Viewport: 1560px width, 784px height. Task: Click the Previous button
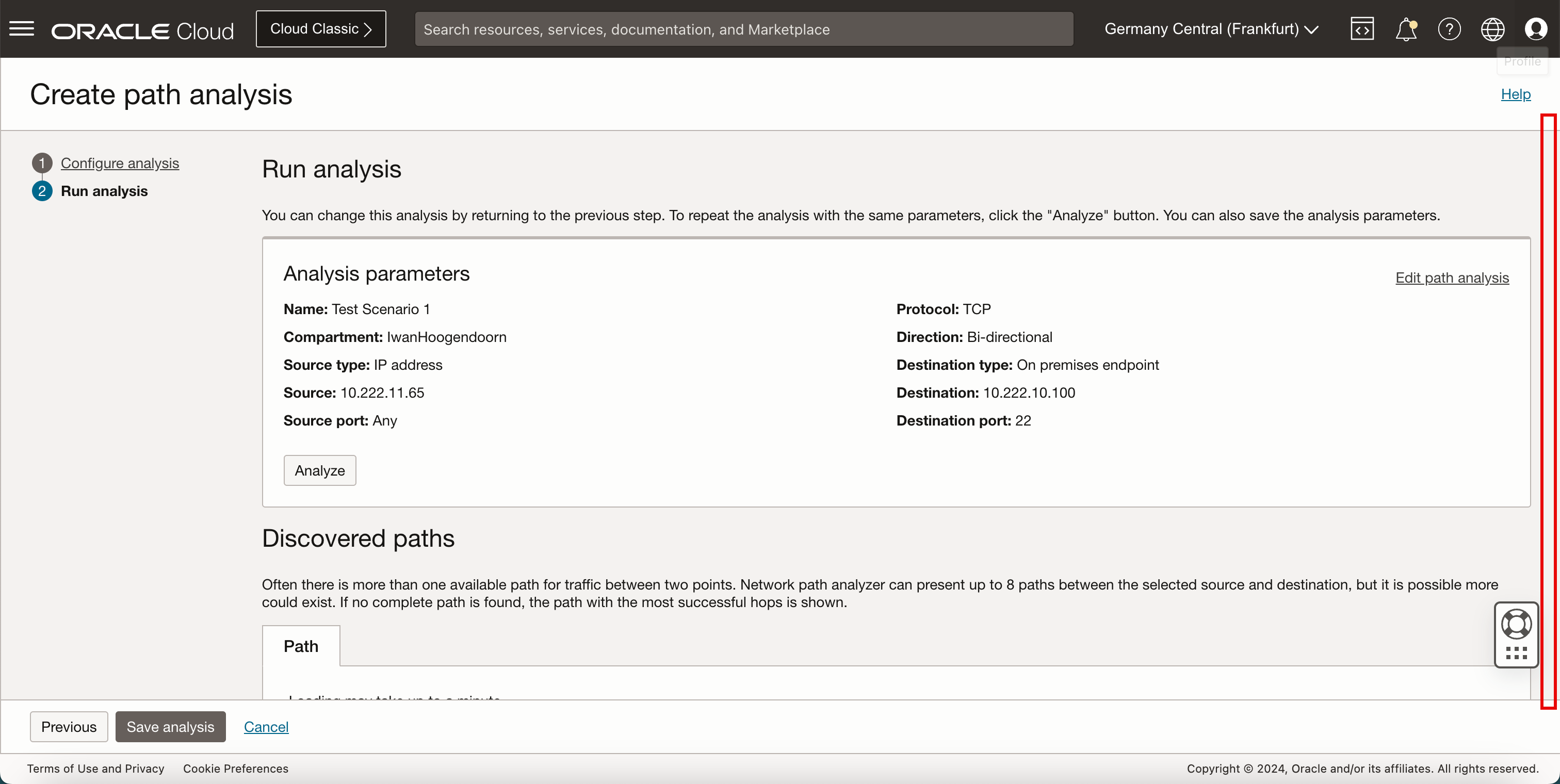click(x=69, y=726)
